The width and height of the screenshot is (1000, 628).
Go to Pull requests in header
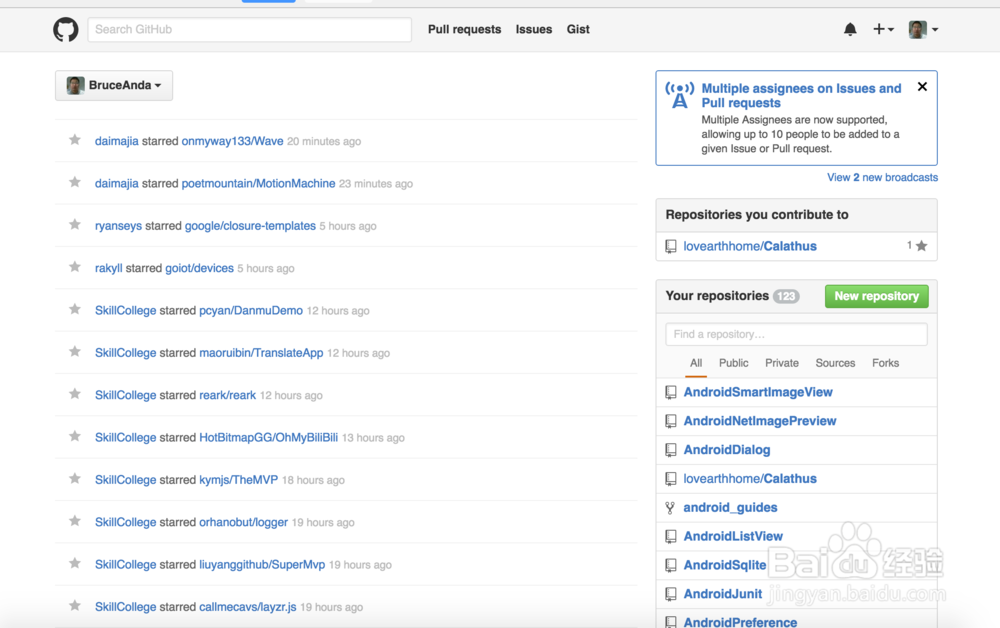464,30
